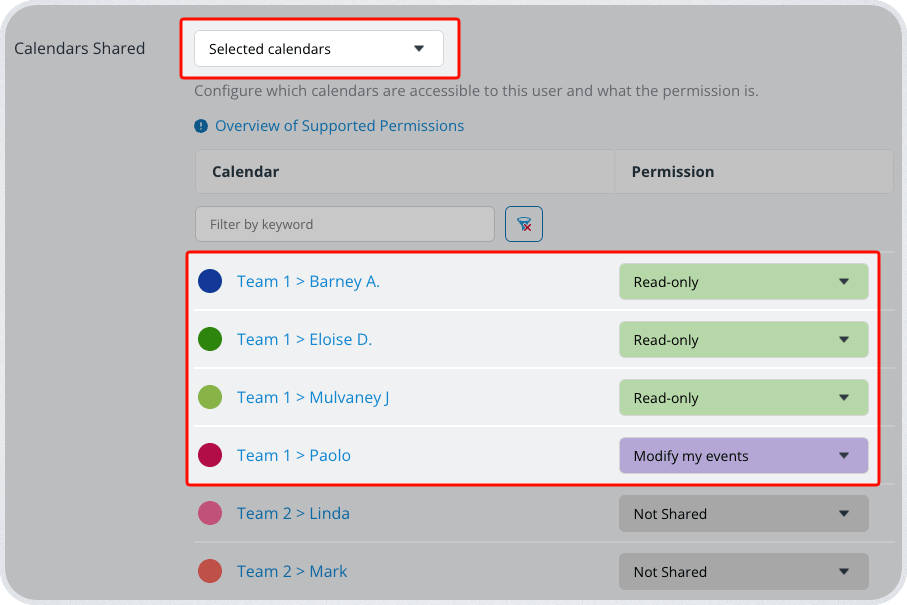Click the info icon beside Overview of Supported Permissions

[x=201, y=126]
